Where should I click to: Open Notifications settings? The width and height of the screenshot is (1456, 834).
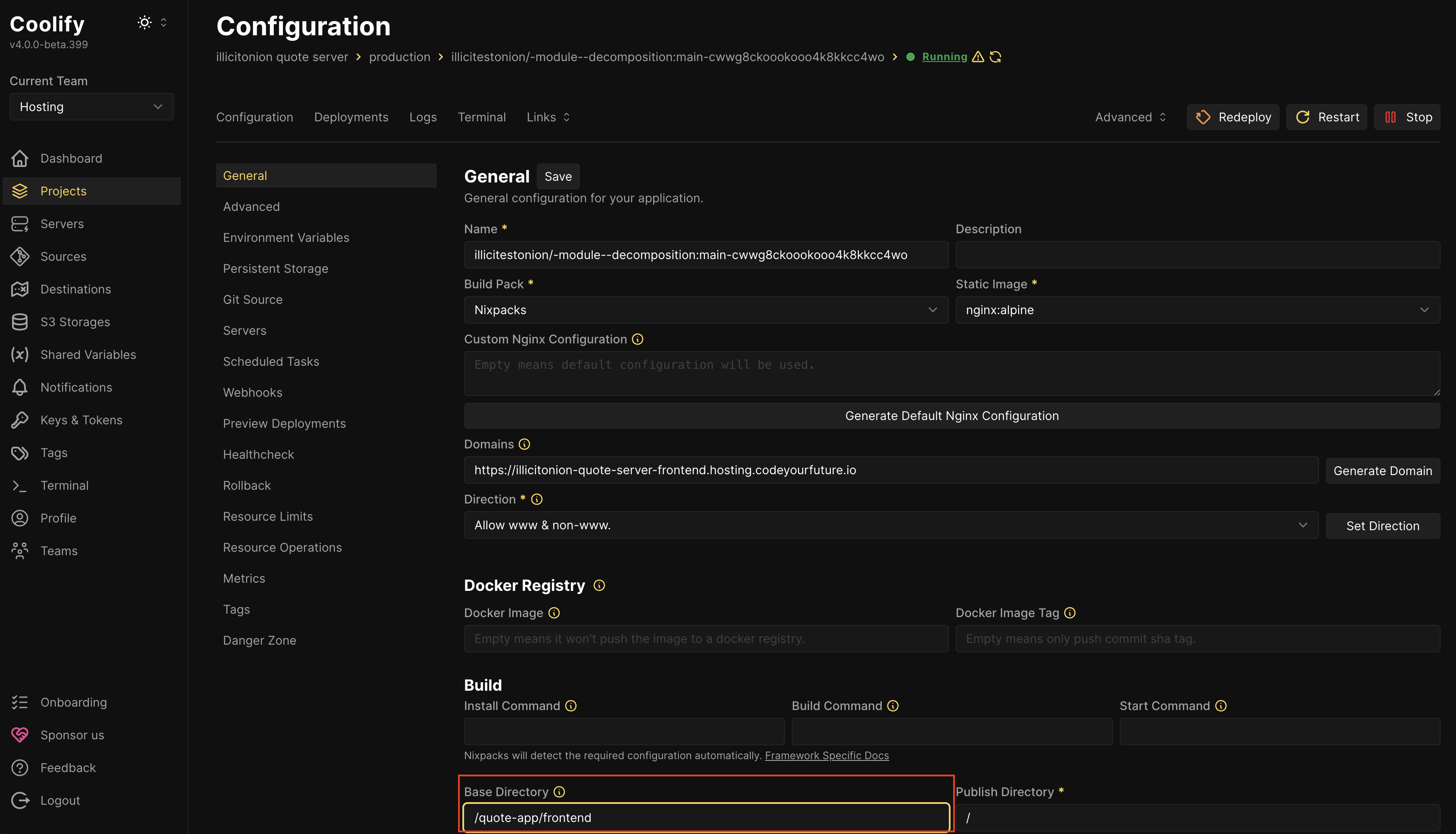coord(76,386)
